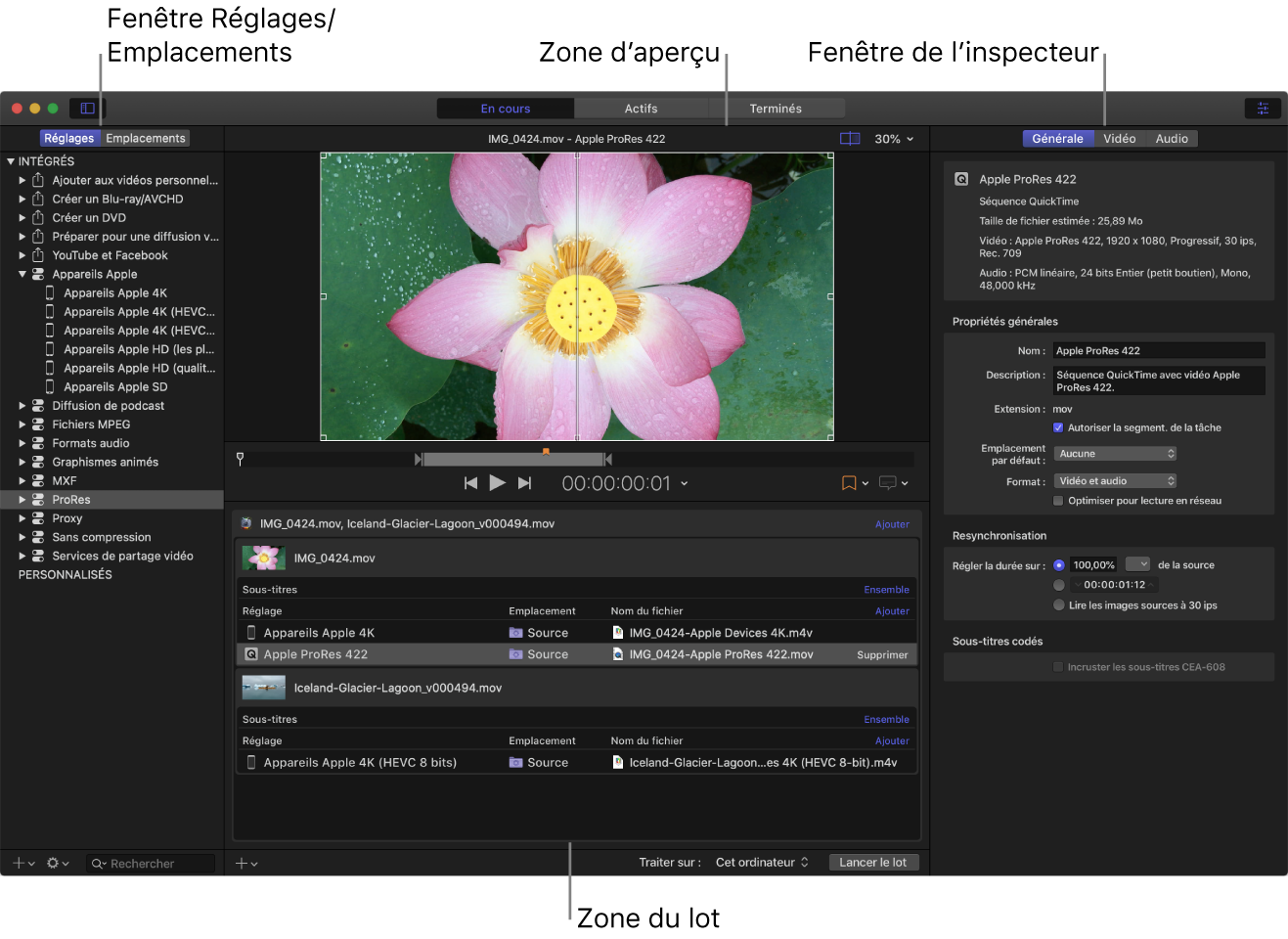
Task: Select the Réglages tab
Action: 69,139
